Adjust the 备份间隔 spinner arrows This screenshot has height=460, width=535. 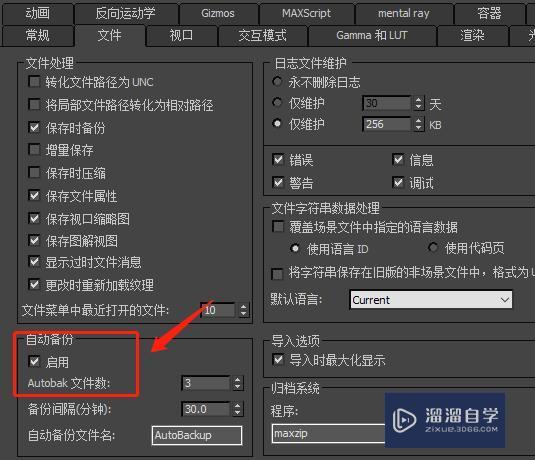[x=238, y=409]
